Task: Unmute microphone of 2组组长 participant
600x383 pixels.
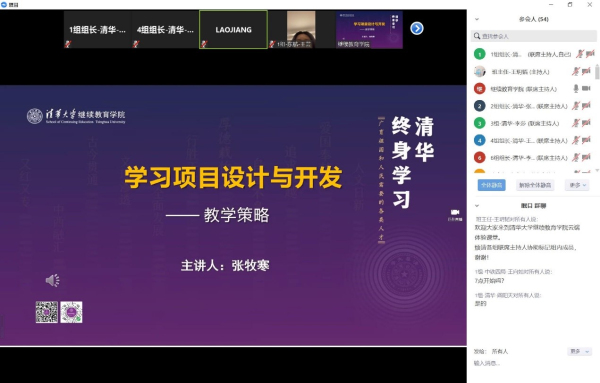Action: point(576,106)
